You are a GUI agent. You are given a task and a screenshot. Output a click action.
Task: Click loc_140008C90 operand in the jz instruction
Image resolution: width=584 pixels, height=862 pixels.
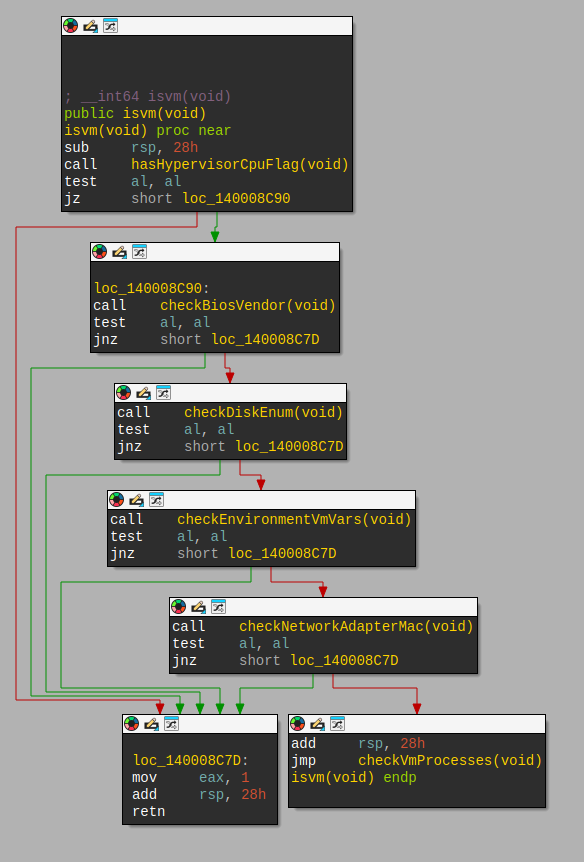coord(236,198)
